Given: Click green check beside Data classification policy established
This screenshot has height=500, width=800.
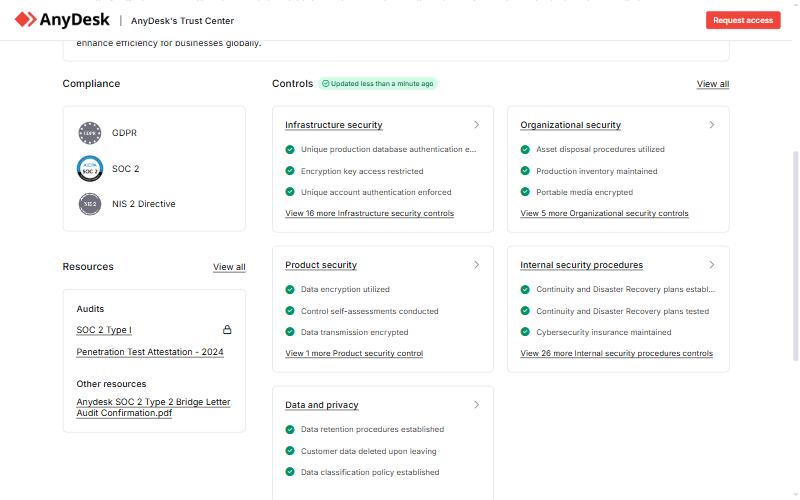Looking at the screenshot, I should coord(290,472).
